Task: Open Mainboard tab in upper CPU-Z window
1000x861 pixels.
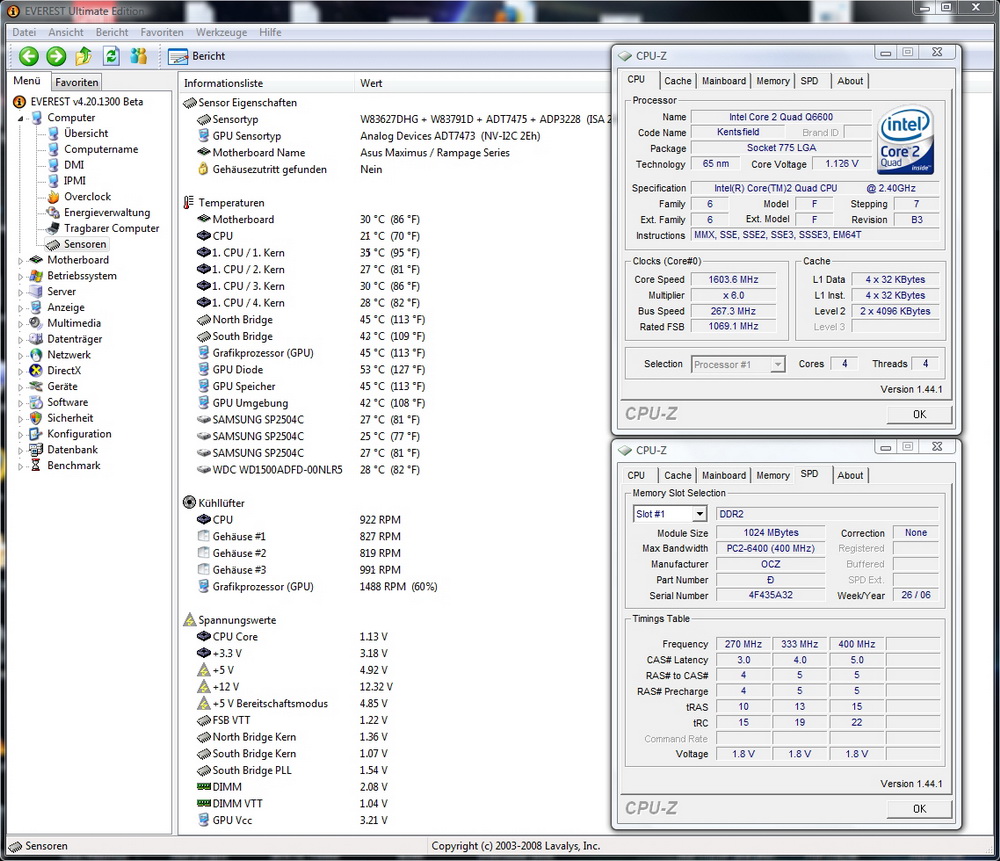Action: point(724,81)
